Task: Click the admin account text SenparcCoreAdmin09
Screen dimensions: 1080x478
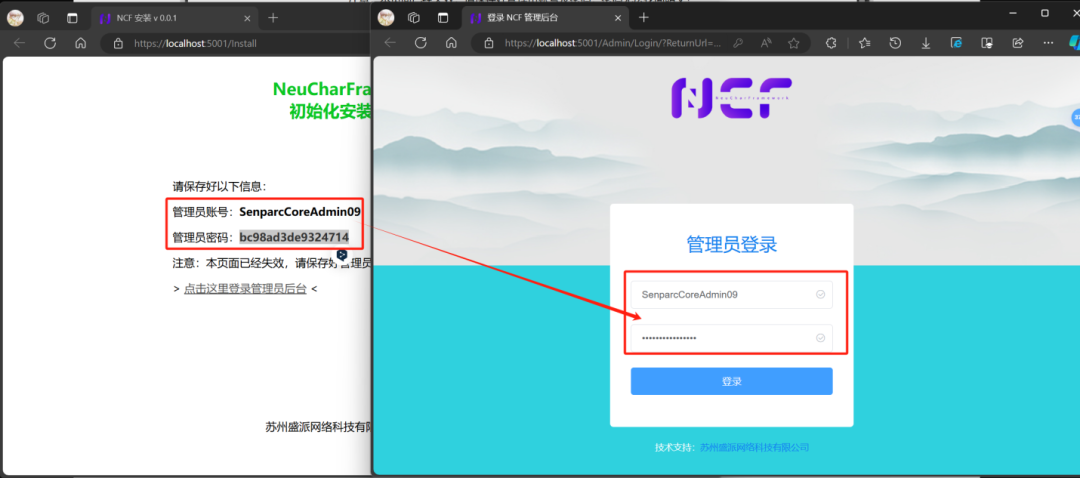Action: tap(300, 211)
